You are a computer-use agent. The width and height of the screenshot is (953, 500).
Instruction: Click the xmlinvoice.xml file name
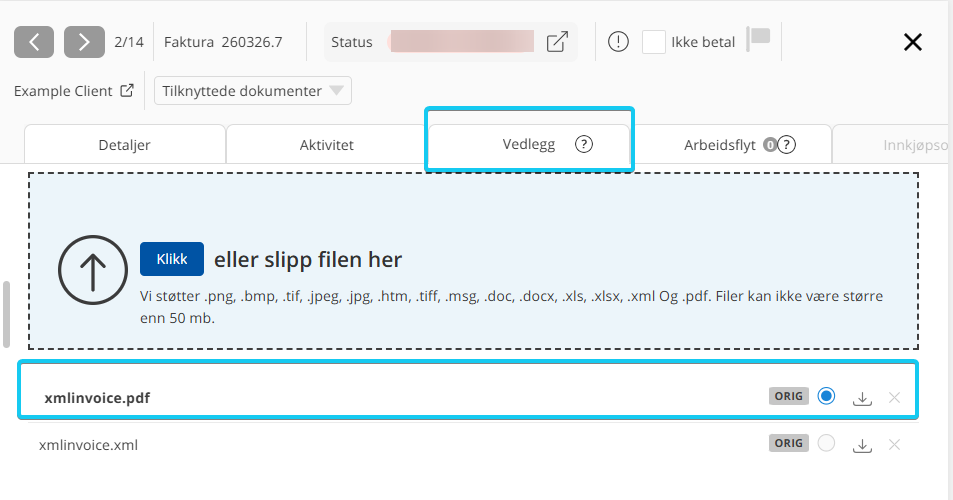click(x=89, y=445)
